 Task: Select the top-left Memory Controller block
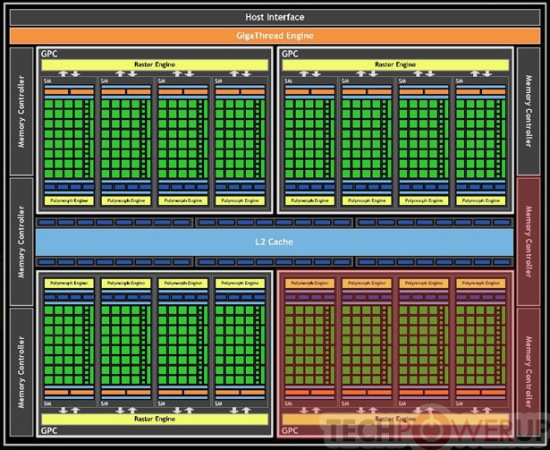coord(21,111)
